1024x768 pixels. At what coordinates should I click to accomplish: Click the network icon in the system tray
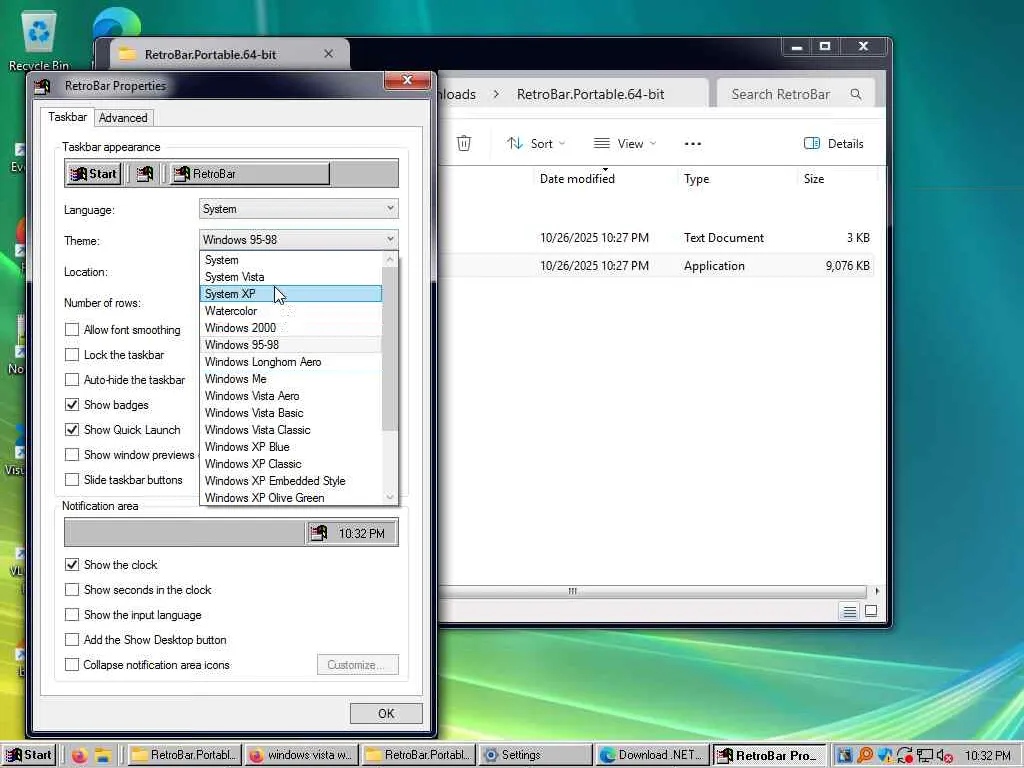pos(925,756)
